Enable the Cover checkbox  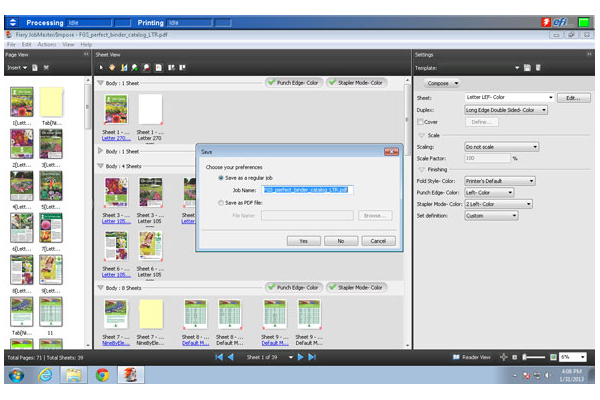tap(420, 122)
